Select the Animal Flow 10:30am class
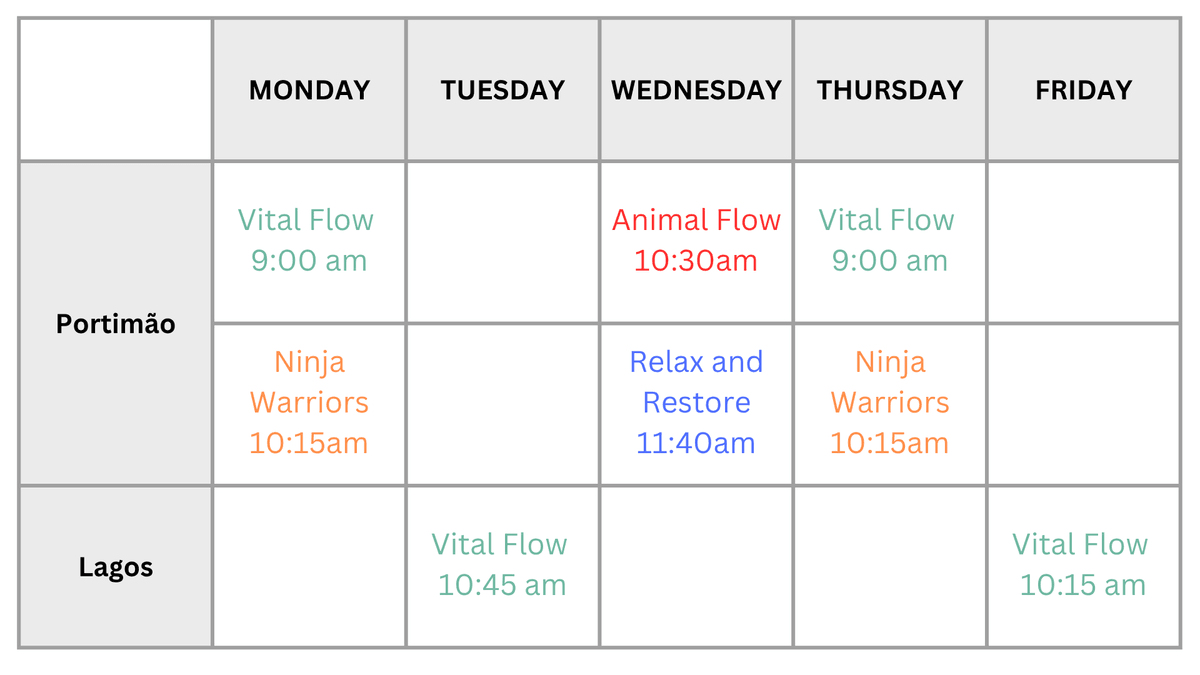The height and width of the screenshot is (675, 1200). tap(696, 241)
